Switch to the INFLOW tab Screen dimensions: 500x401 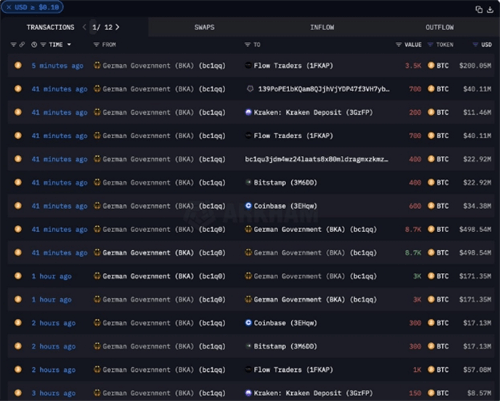pyautogui.click(x=322, y=27)
